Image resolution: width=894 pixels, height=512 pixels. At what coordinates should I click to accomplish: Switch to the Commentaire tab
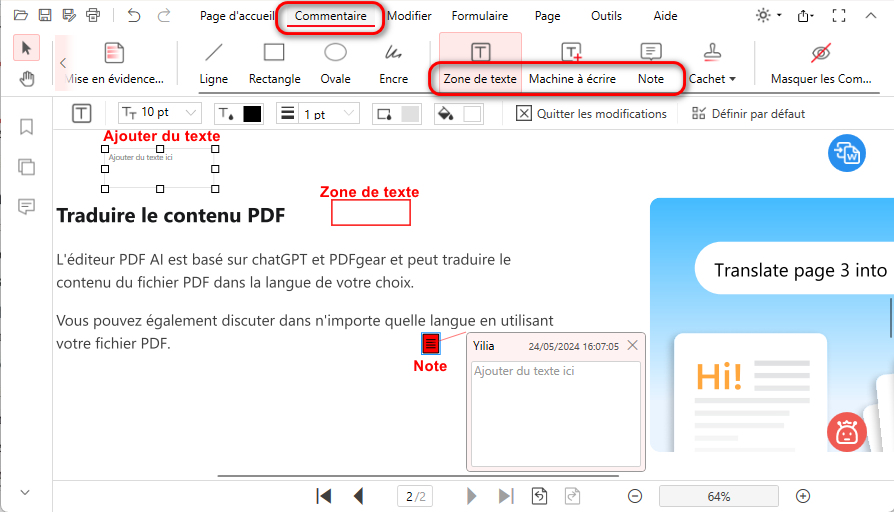(331, 16)
